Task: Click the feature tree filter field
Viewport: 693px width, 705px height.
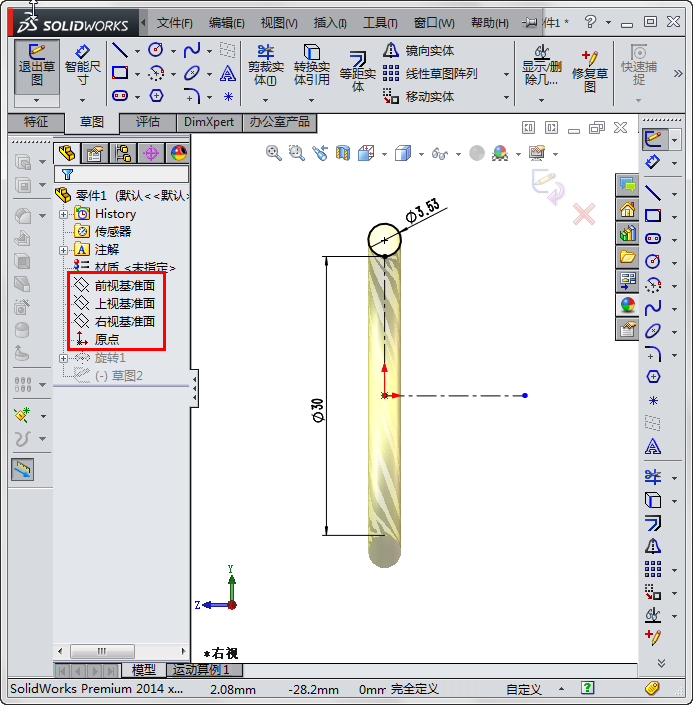Action: [x=125, y=174]
